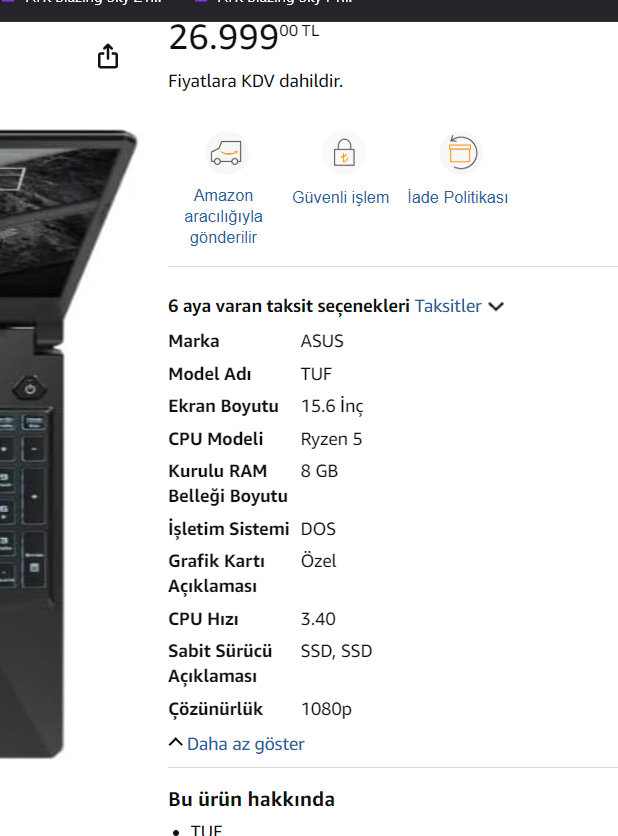Open the 'İade Politikası' text link

pos(458,197)
